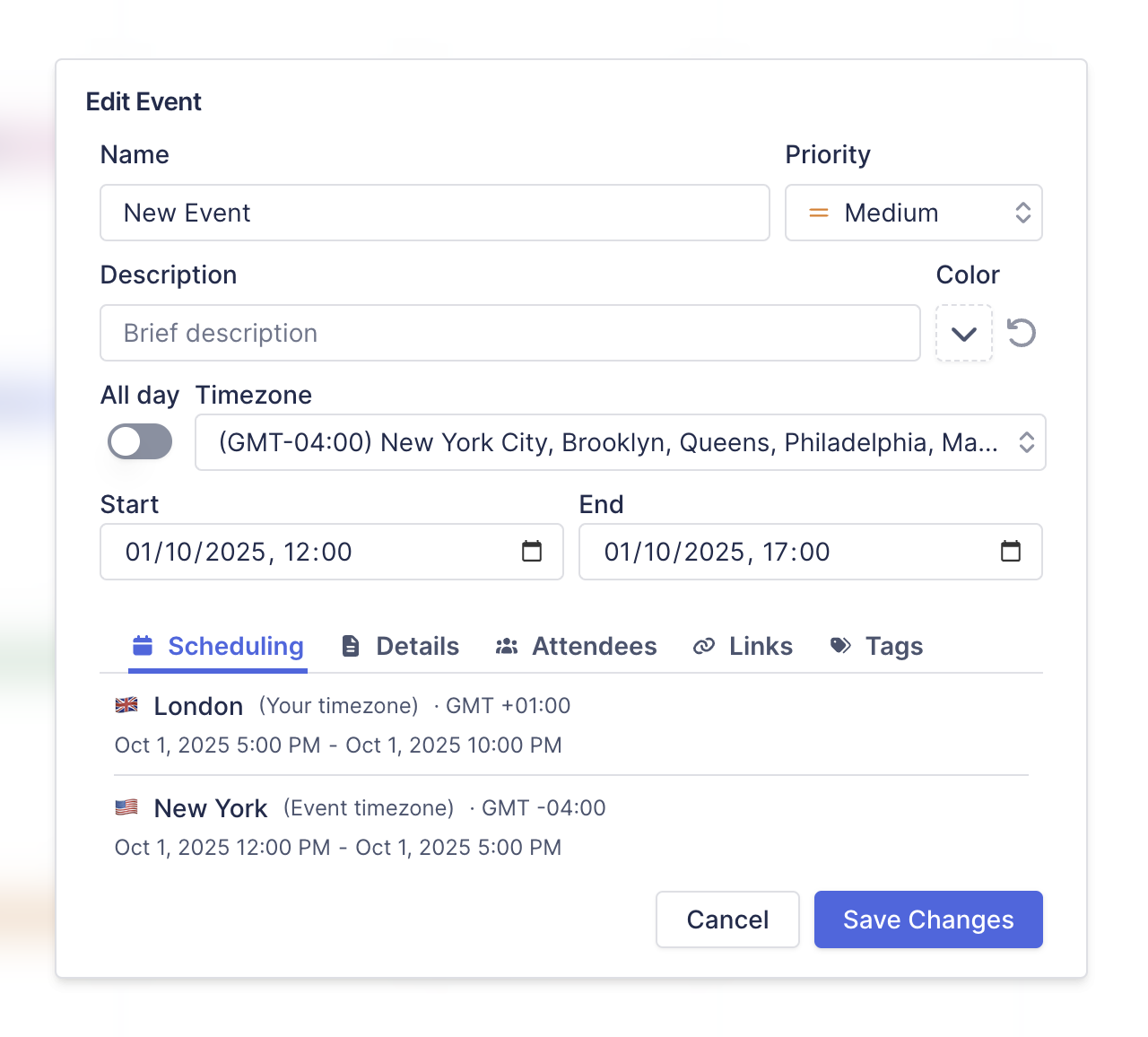Switch to the Attendees tab

[594, 646]
